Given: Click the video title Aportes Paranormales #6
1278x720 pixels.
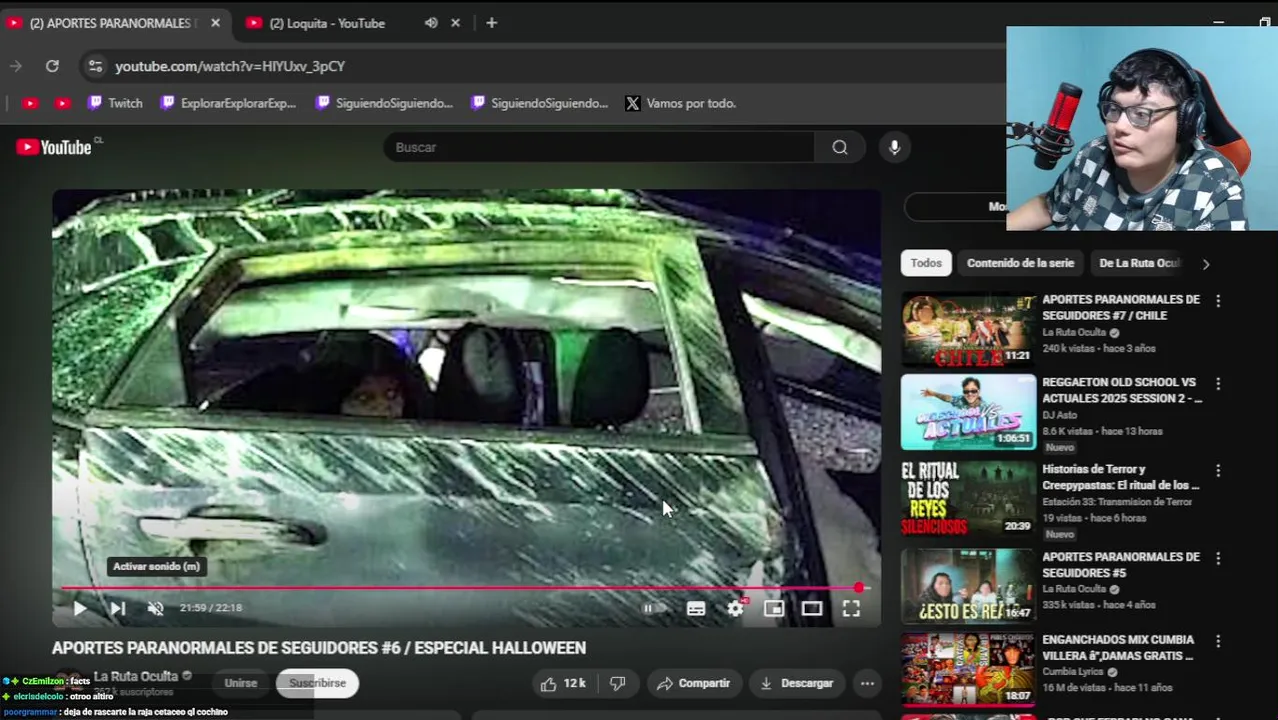Looking at the screenshot, I should pos(319,648).
